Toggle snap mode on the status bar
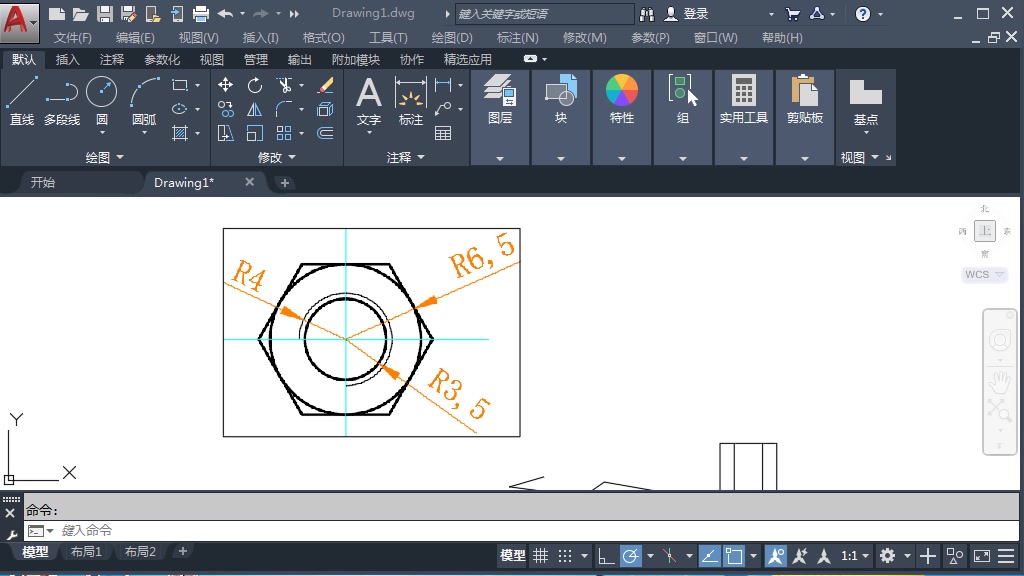1024x576 pixels. pos(566,555)
